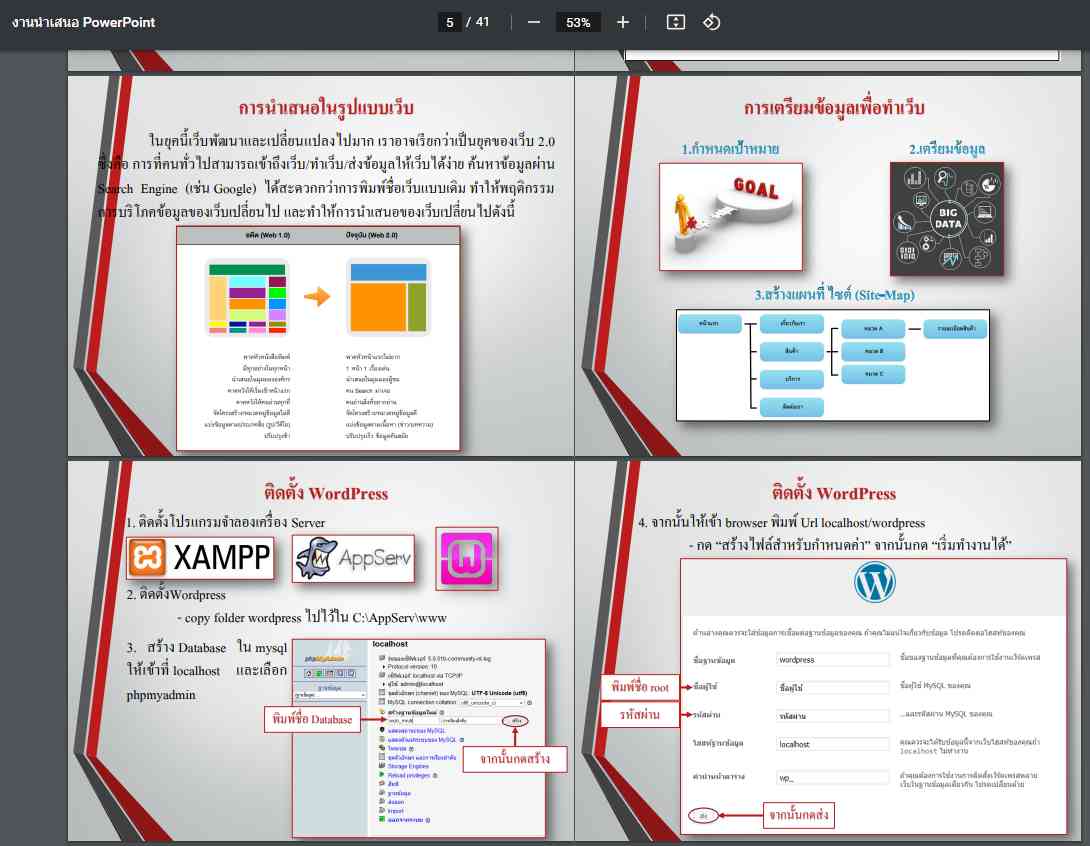Click the orange arrow between web layouts
Screen dimensions: 1090x846
(317, 297)
